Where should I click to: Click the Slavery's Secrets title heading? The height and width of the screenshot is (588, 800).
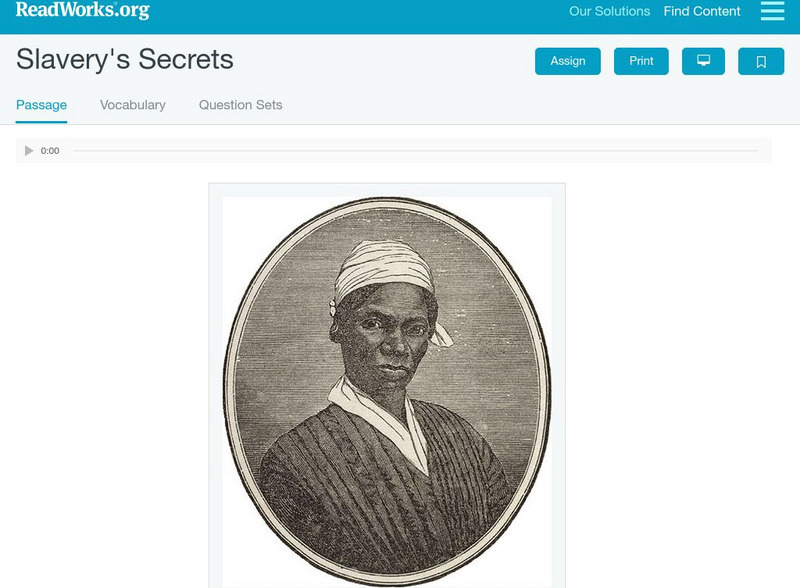(x=125, y=59)
